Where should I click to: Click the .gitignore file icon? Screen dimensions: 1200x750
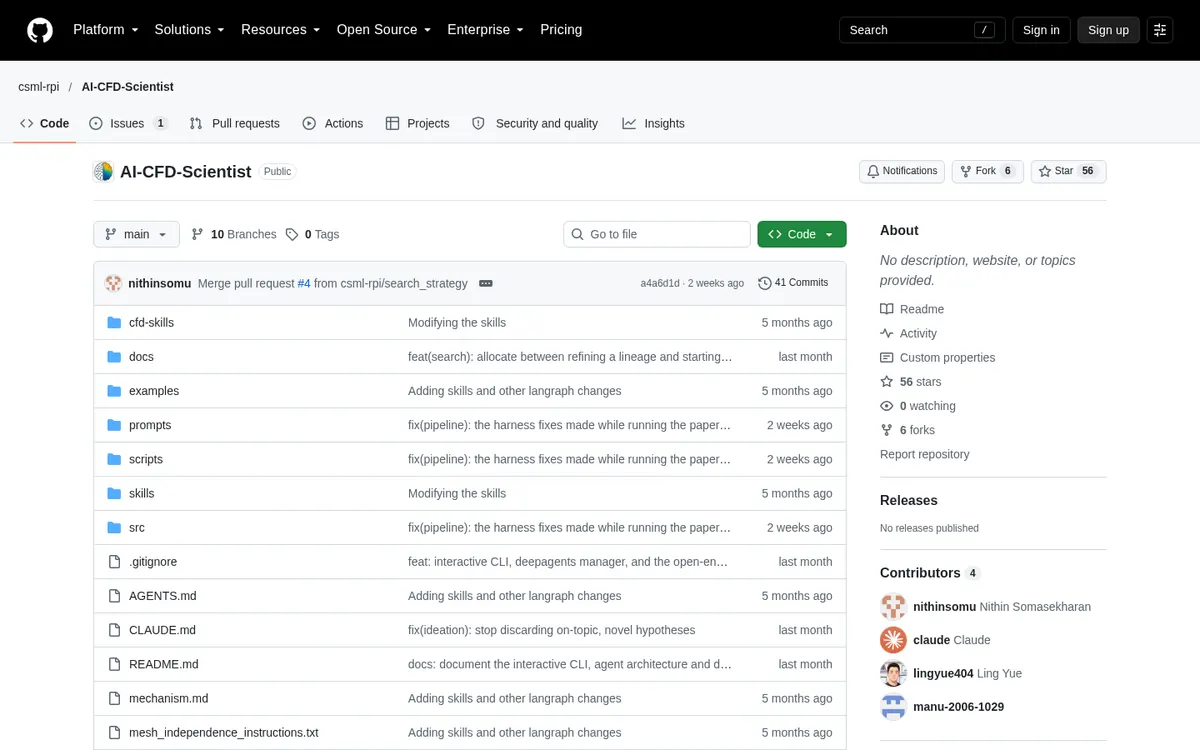point(114,562)
